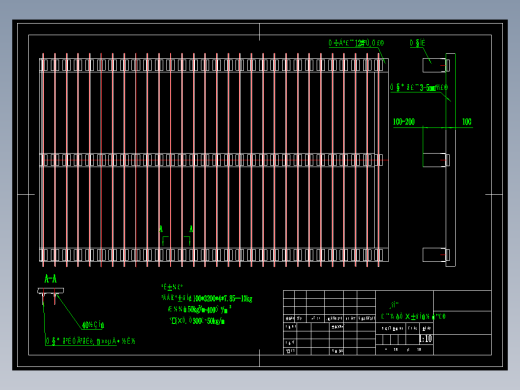Click the standalone "100" dimension at right

tap(467, 122)
